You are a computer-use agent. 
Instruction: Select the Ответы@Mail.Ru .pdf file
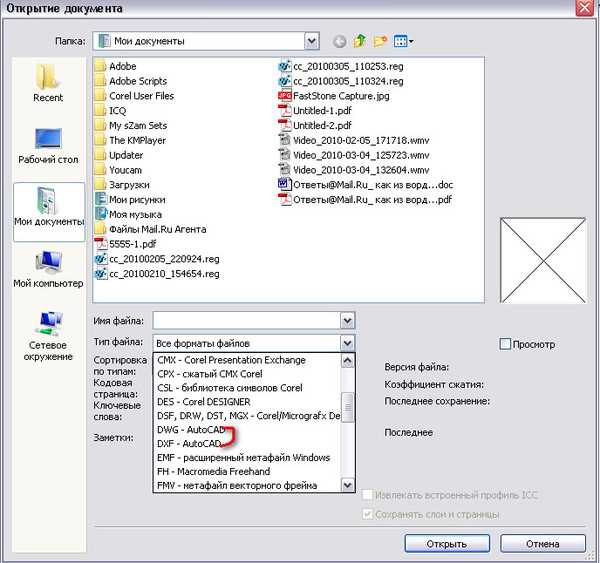pos(365,200)
